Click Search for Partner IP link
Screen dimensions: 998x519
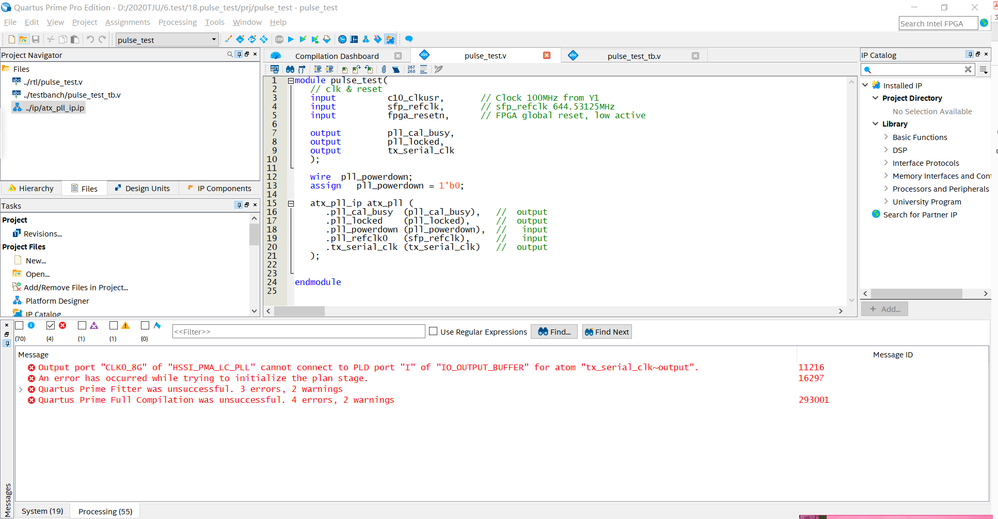tap(919, 215)
